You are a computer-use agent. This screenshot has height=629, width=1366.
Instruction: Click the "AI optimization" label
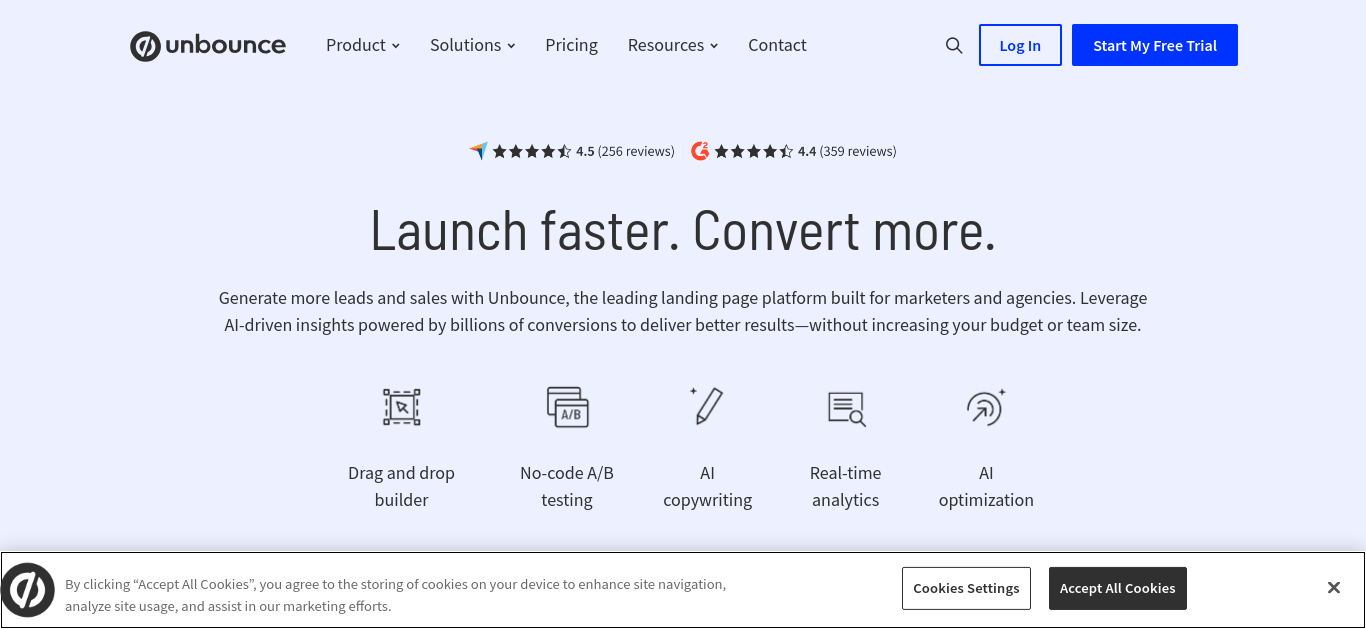pyautogui.click(x=986, y=487)
